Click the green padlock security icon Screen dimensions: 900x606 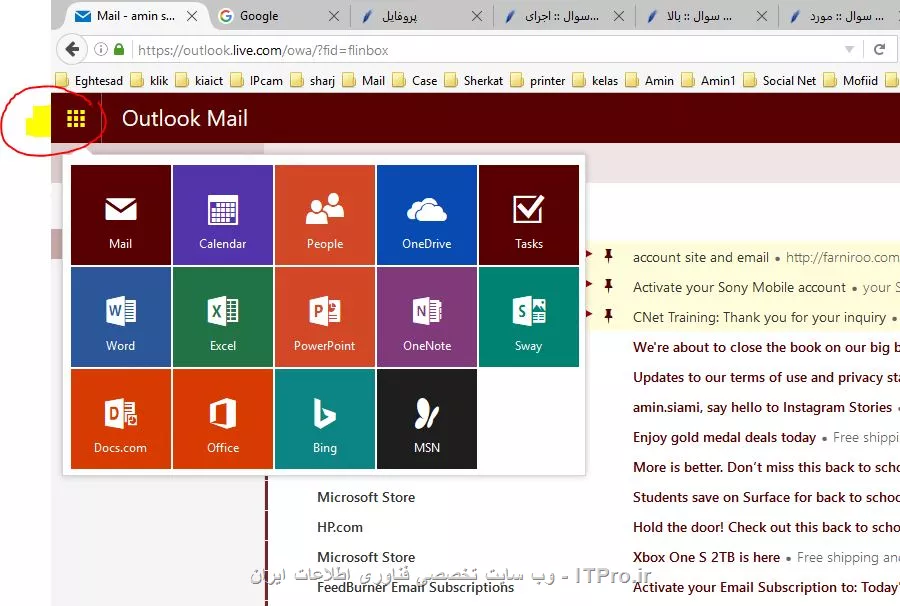pos(119,49)
